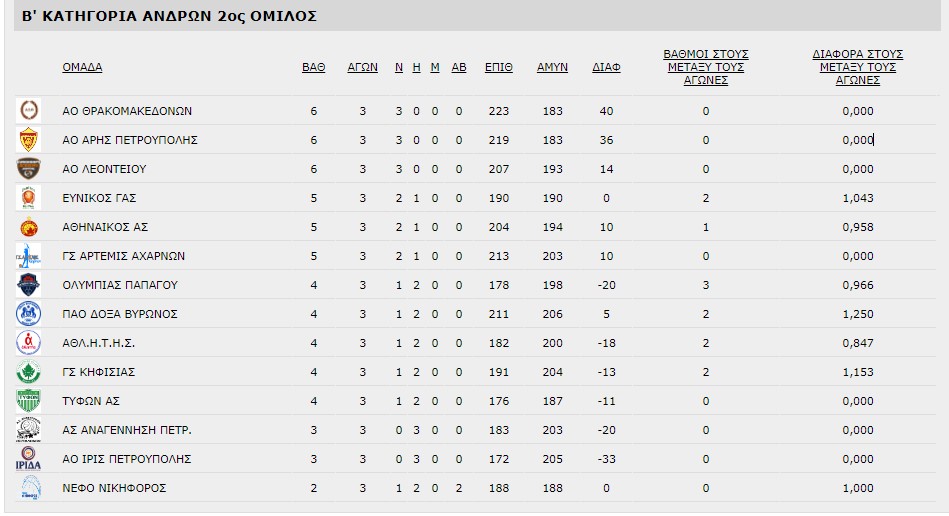
Task: Sort table by ΟΜΑΔΑ column header
Action: coord(82,67)
